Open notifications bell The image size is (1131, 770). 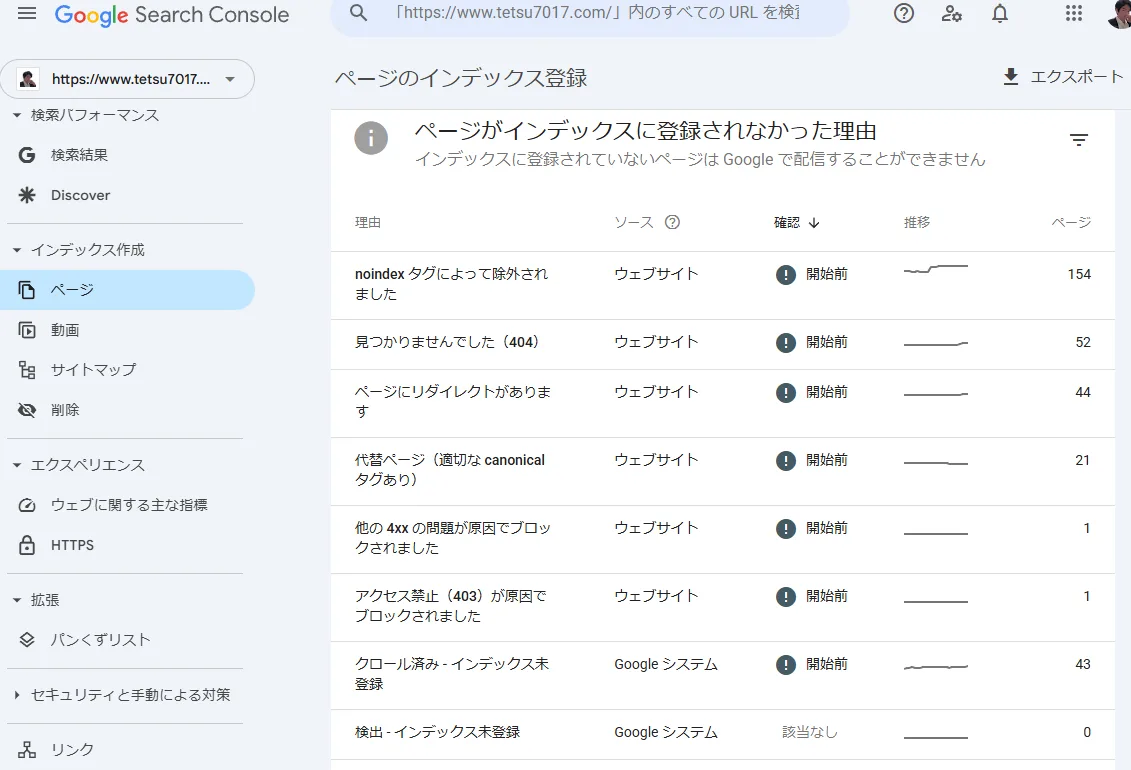tap(1000, 14)
